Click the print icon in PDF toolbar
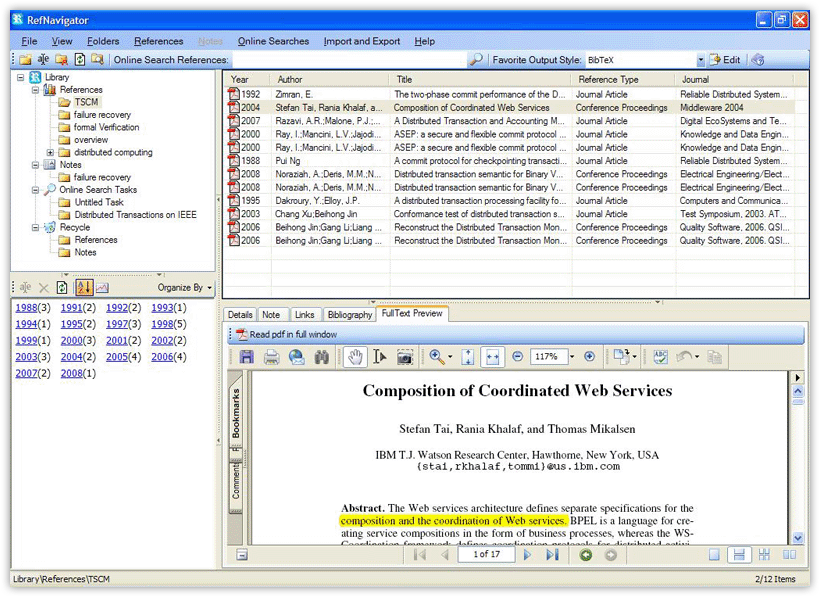Image resolution: width=820 pixels, height=597 pixels. 271,357
